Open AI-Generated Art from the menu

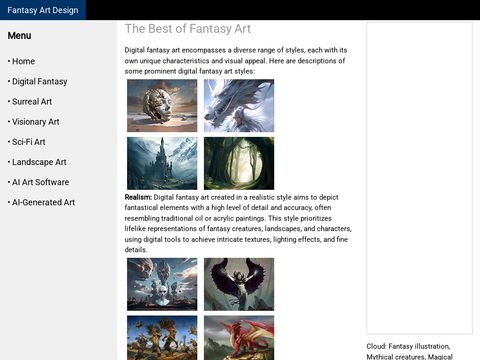(43, 202)
